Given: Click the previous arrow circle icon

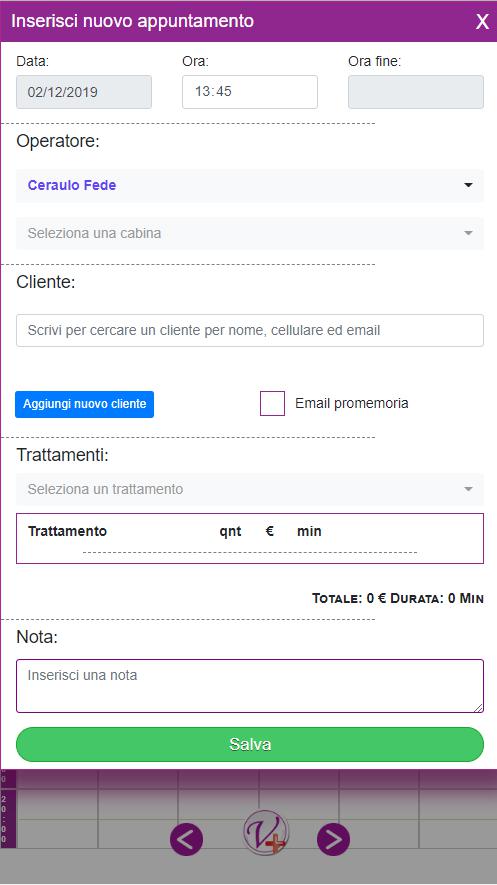Looking at the screenshot, I should [186, 839].
